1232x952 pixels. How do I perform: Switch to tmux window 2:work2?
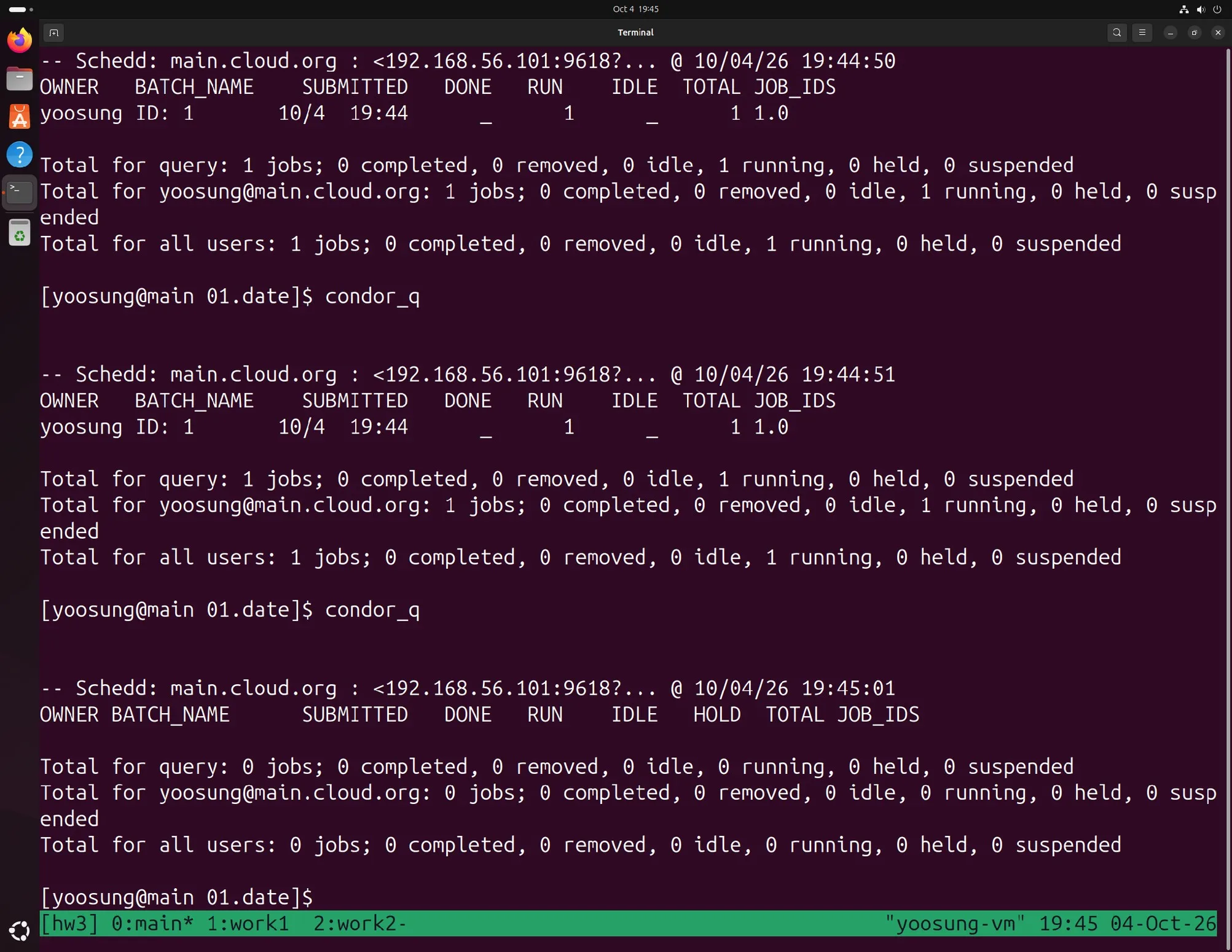[360, 924]
